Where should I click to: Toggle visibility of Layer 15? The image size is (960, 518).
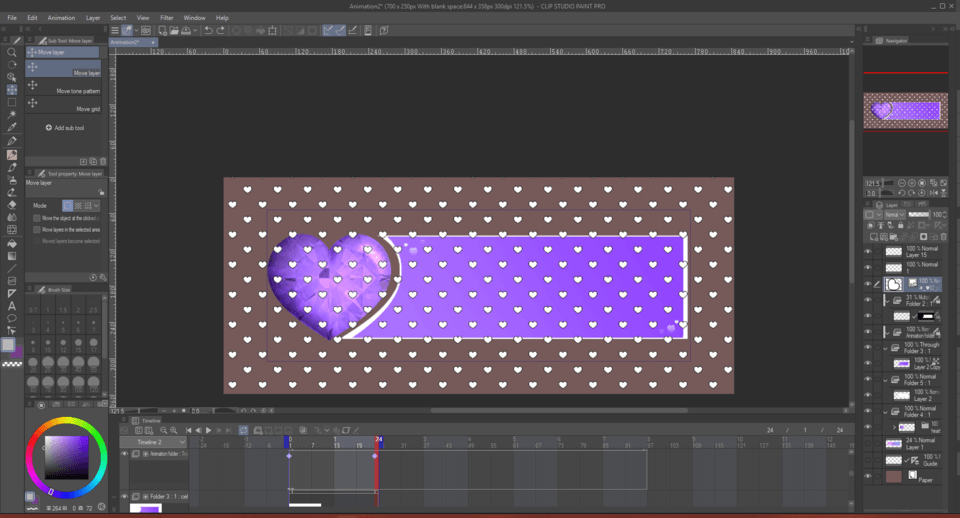pos(868,252)
